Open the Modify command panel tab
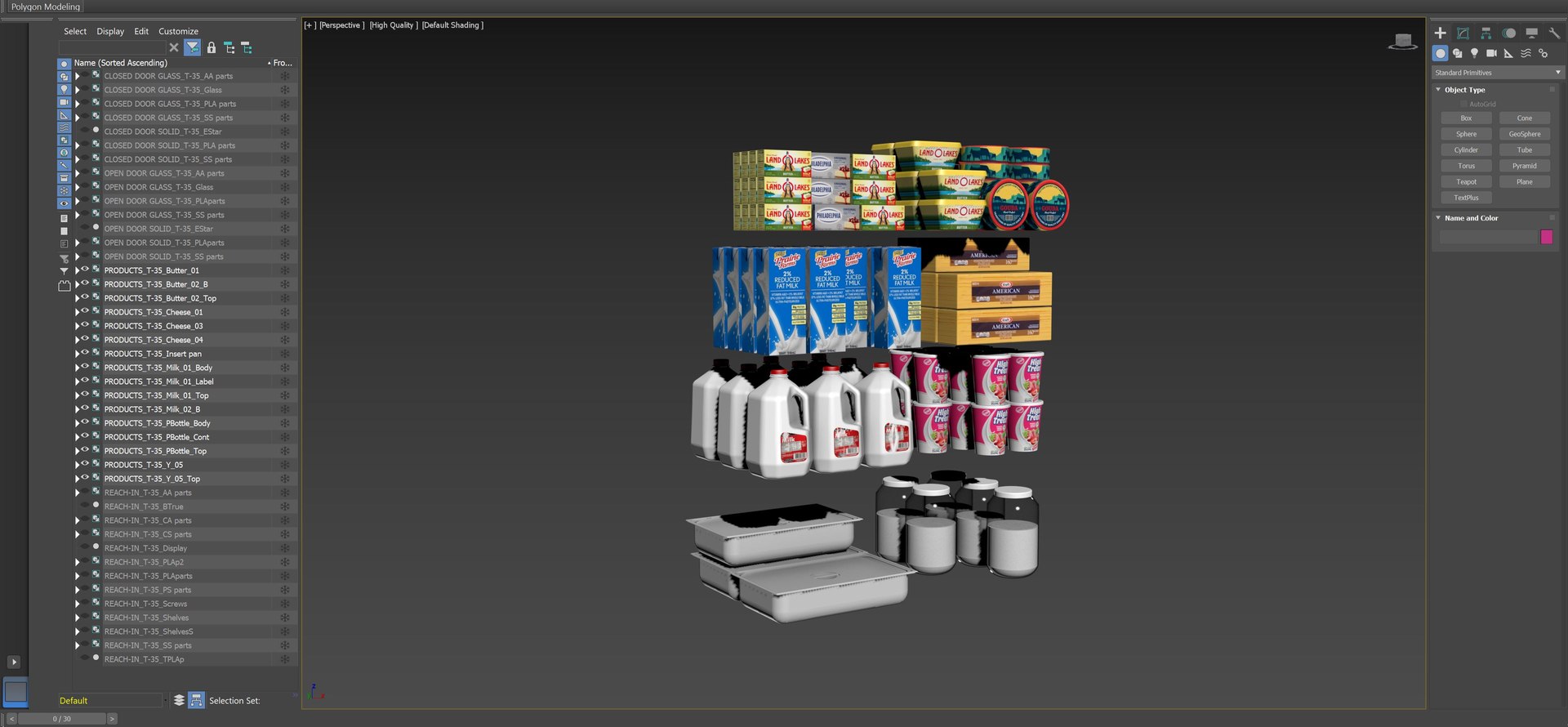1568x727 pixels. click(x=1463, y=33)
